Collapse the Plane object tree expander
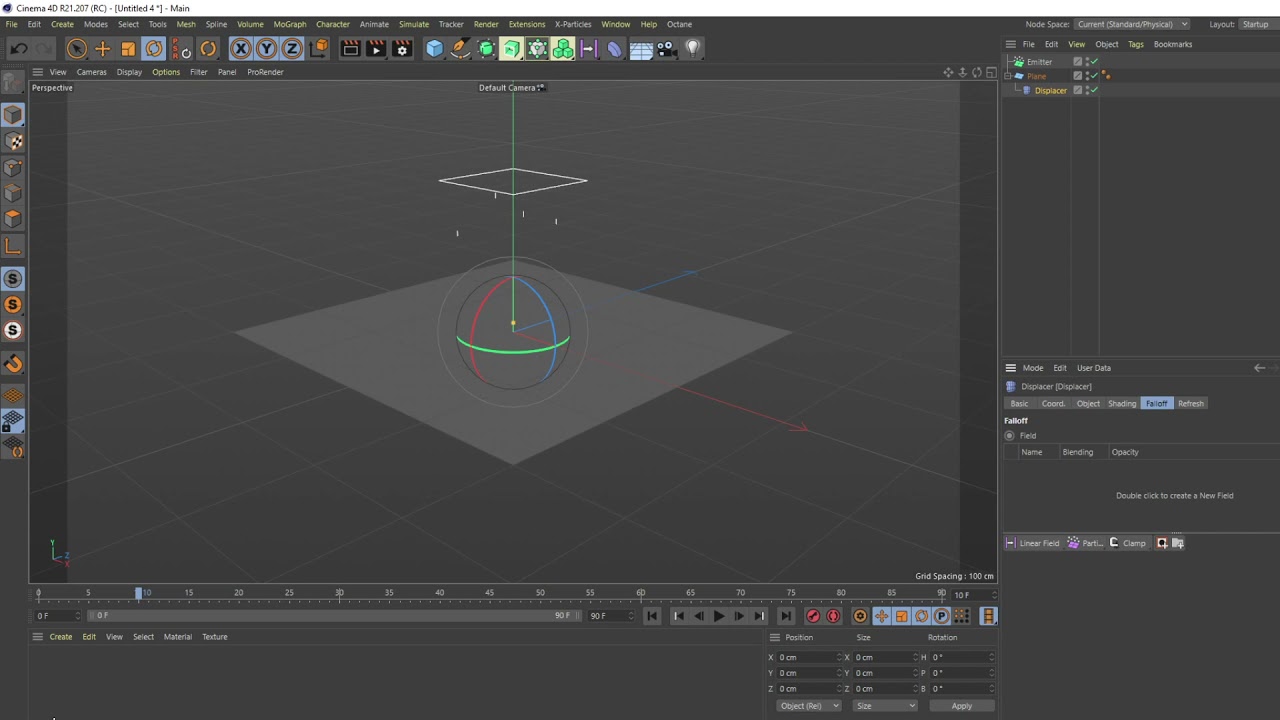The image size is (1280, 720). 1008,76
